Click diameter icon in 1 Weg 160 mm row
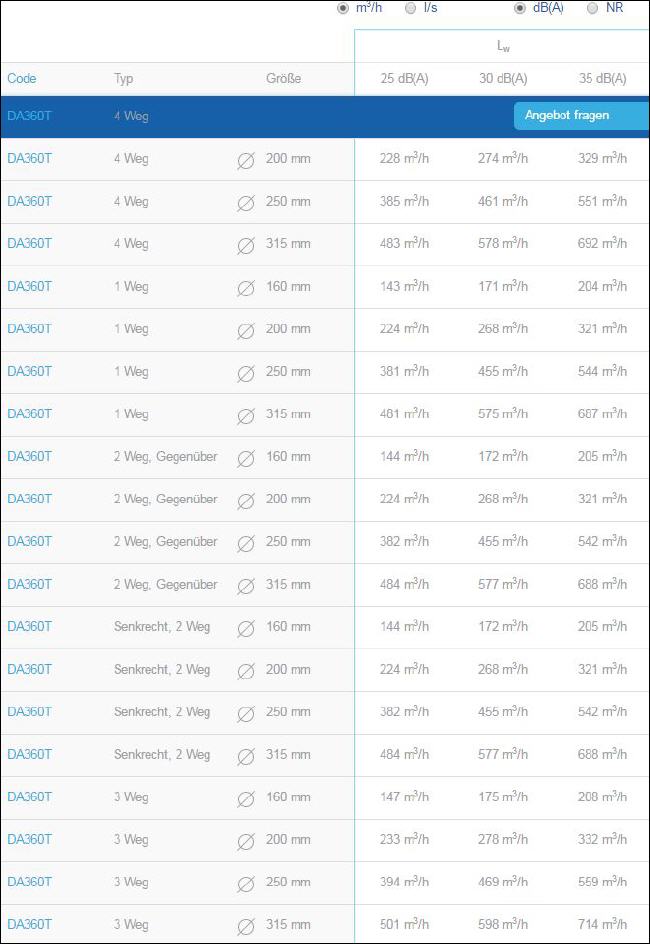 click(x=246, y=288)
